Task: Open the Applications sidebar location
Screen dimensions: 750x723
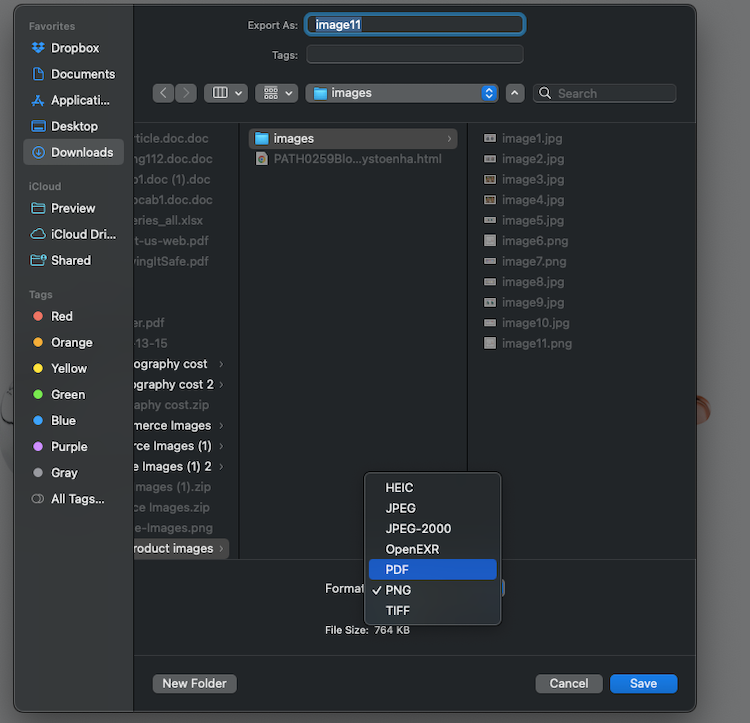Action: (80, 100)
